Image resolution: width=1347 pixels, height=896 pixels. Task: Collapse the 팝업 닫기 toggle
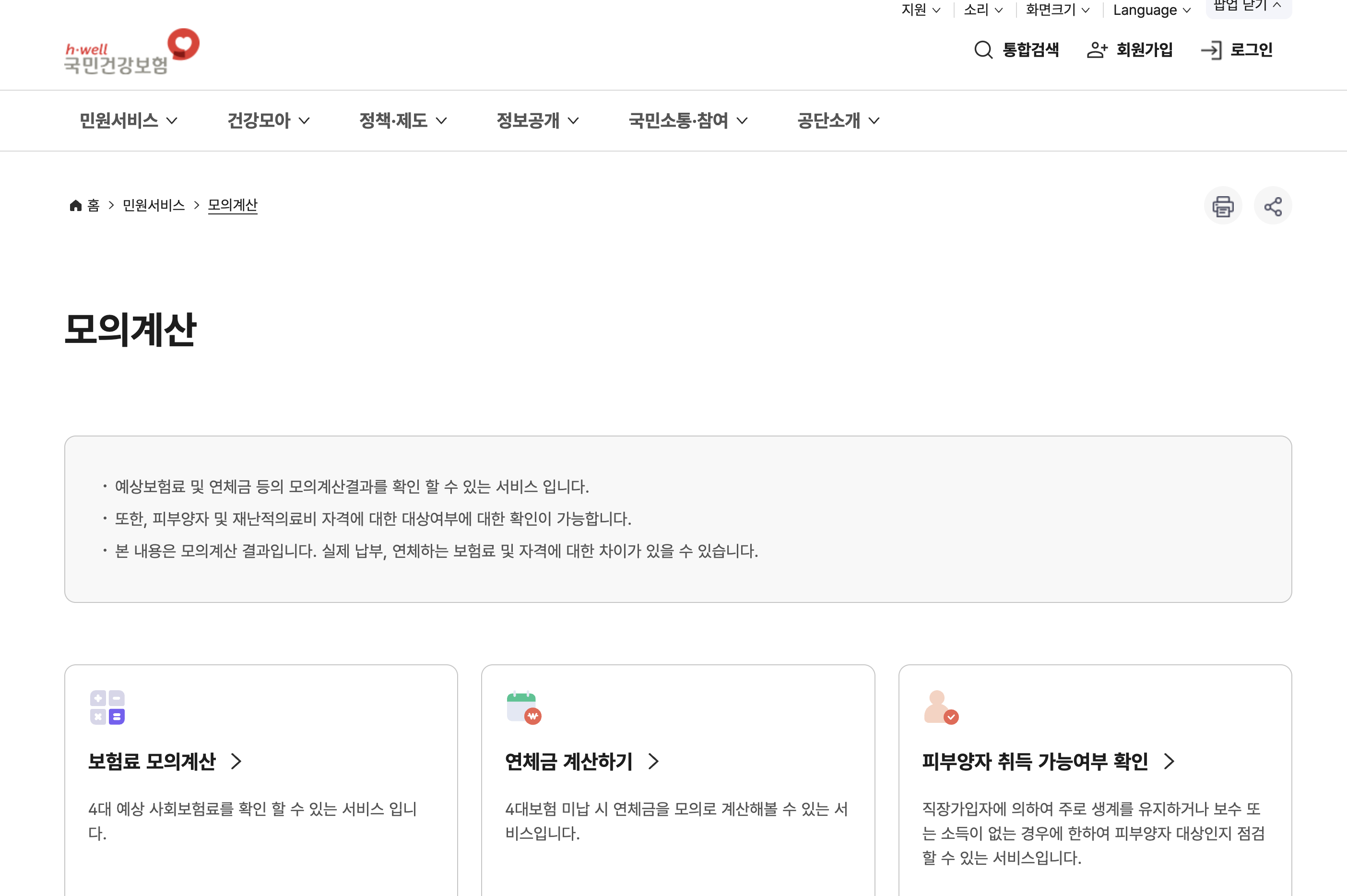pyautogui.click(x=1248, y=6)
